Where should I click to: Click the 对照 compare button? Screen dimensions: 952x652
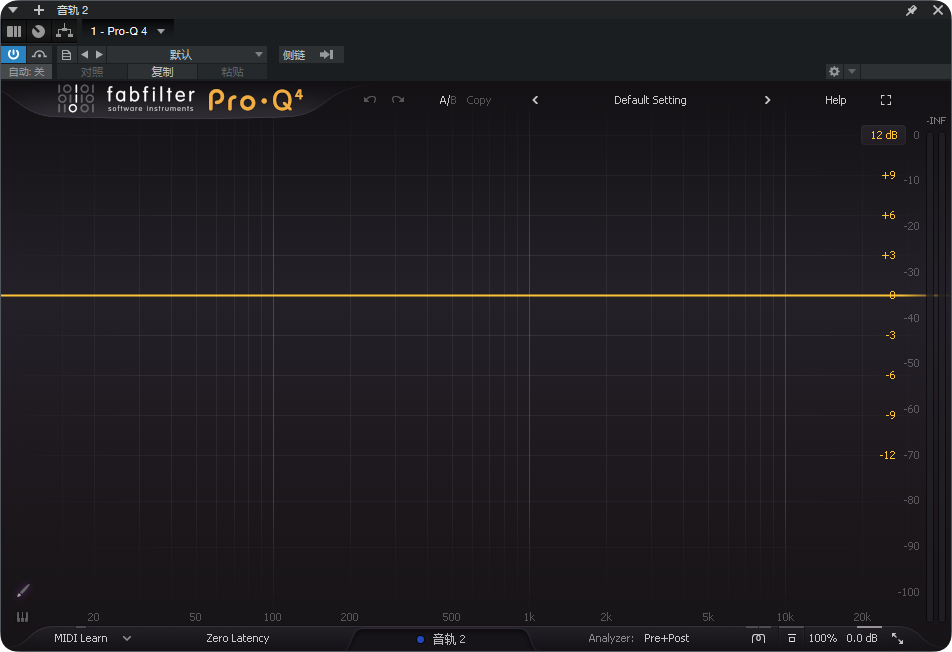pos(92,72)
